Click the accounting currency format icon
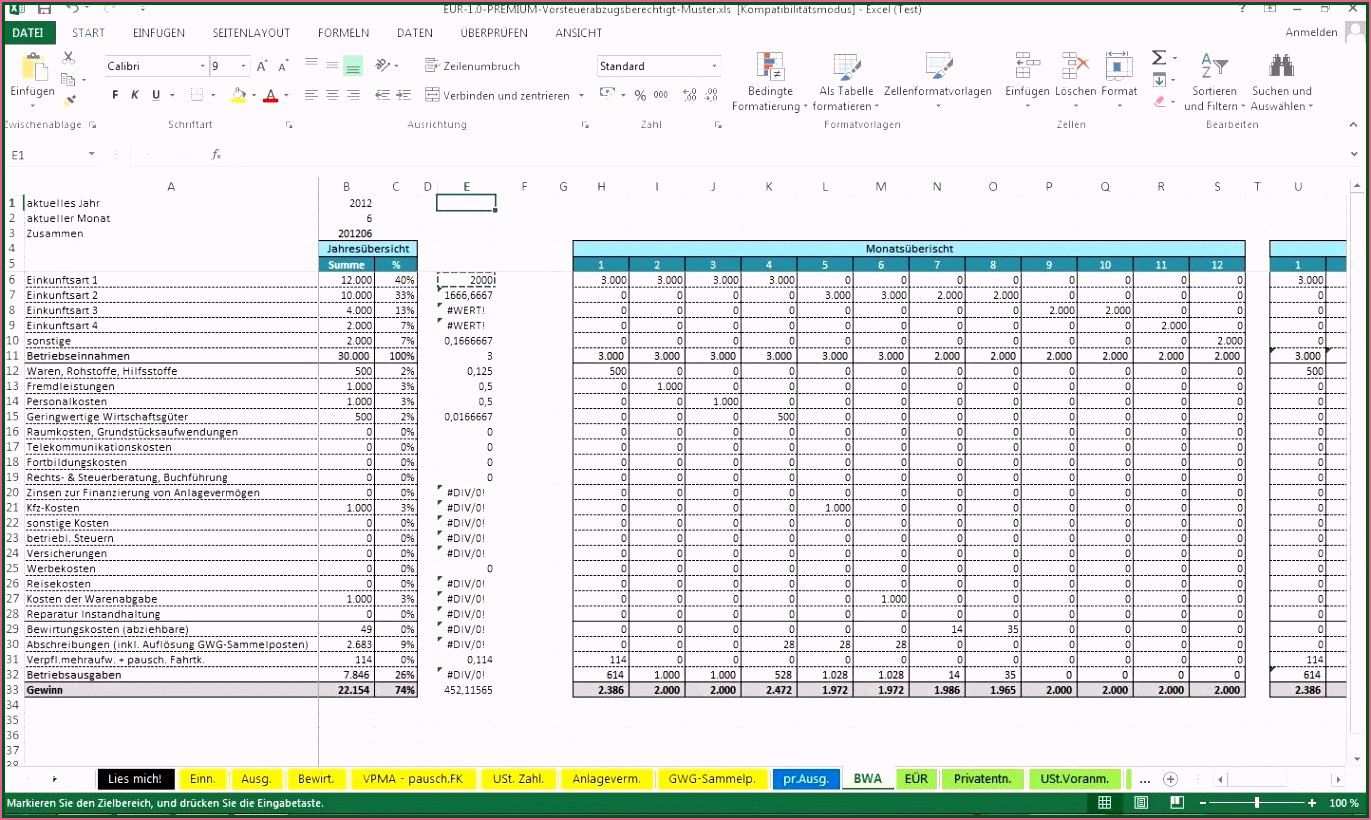 [x=606, y=94]
